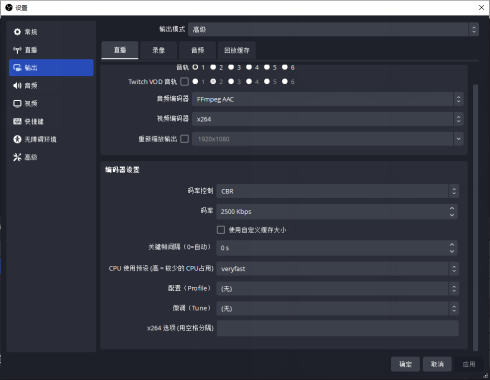This screenshot has height=380, width=490.
Task: Open Audio settings speaker icon
Action: point(17,86)
